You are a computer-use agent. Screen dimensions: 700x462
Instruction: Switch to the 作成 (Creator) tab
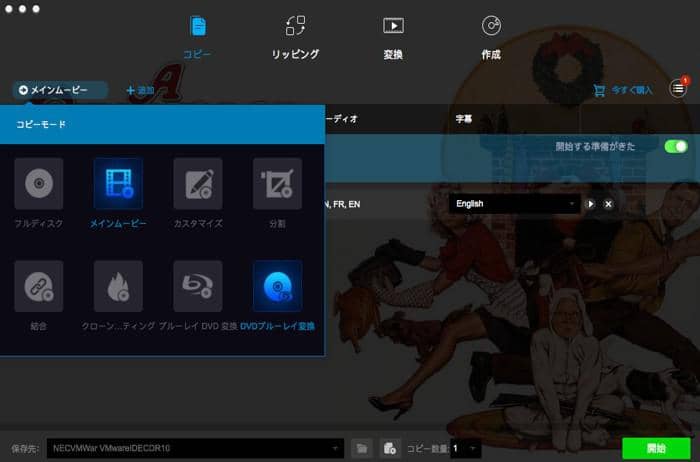(491, 37)
